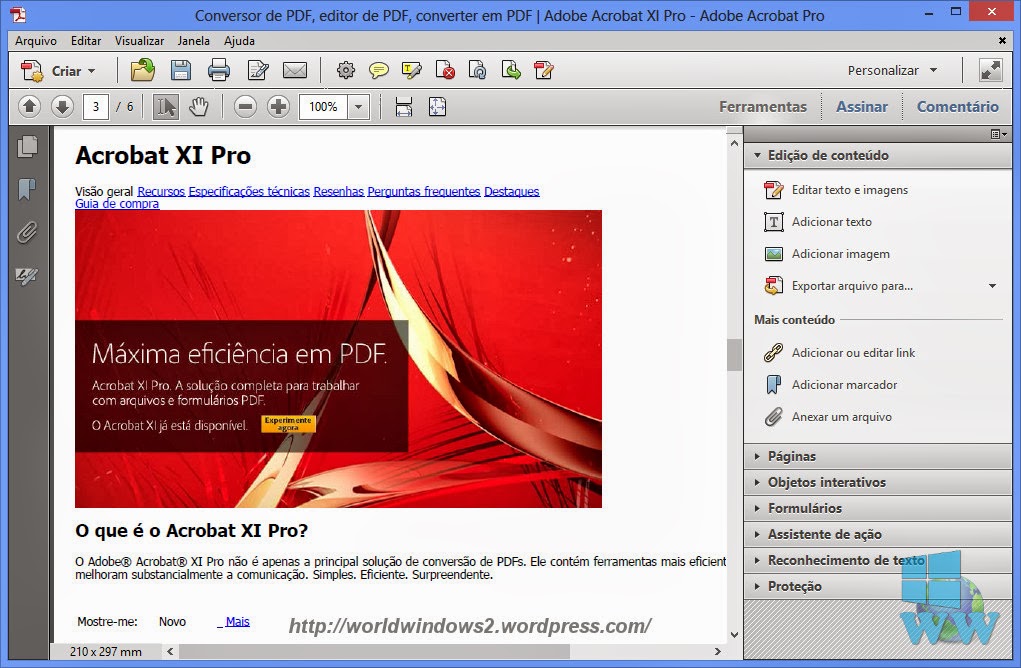The width and height of the screenshot is (1021, 668).
Task: Open the Editar menu
Action: coord(86,40)
